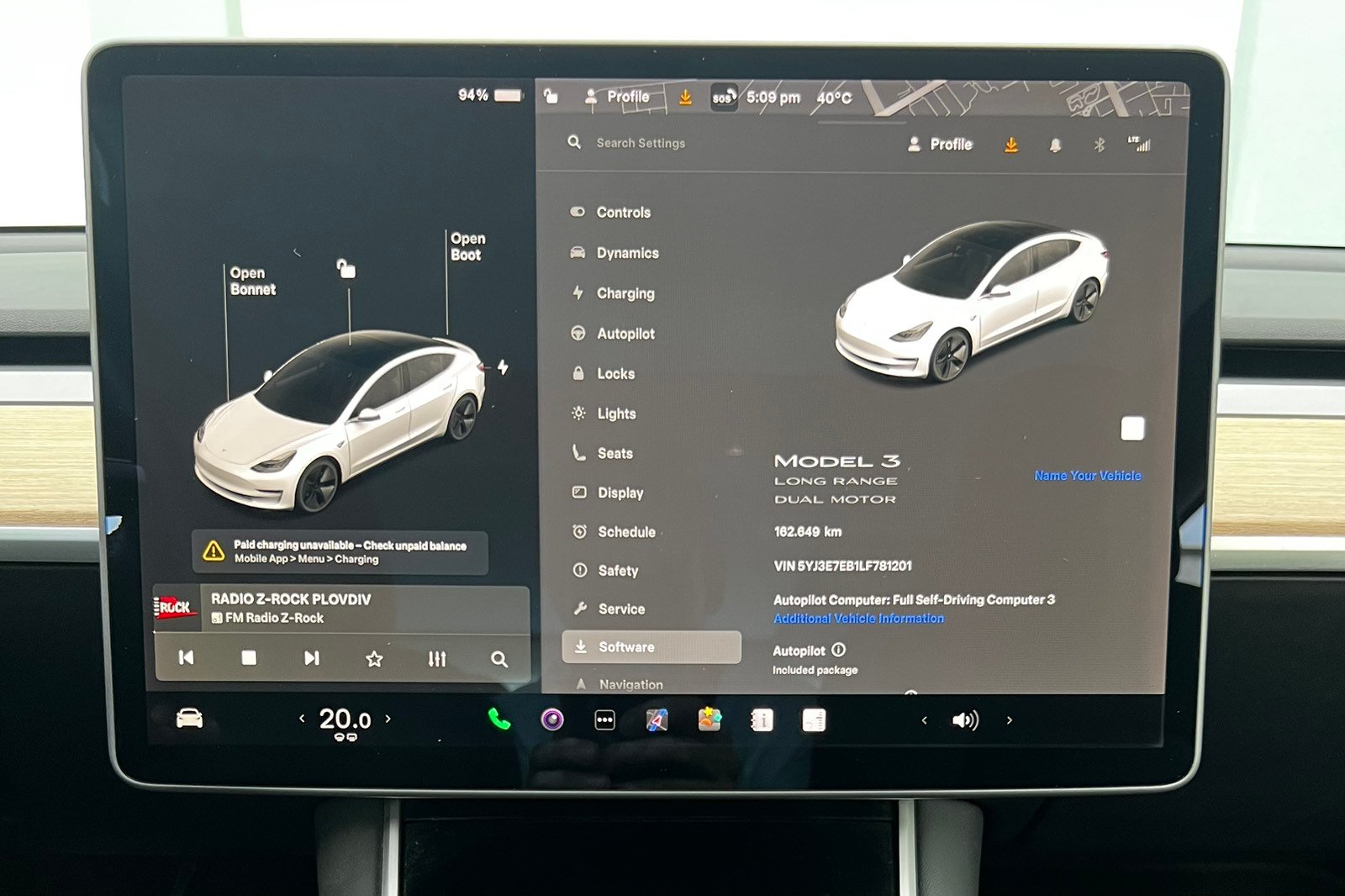1345x896 pixels.
Task: Increase cabin temperature with right arrow
Action: coord(388,719)
